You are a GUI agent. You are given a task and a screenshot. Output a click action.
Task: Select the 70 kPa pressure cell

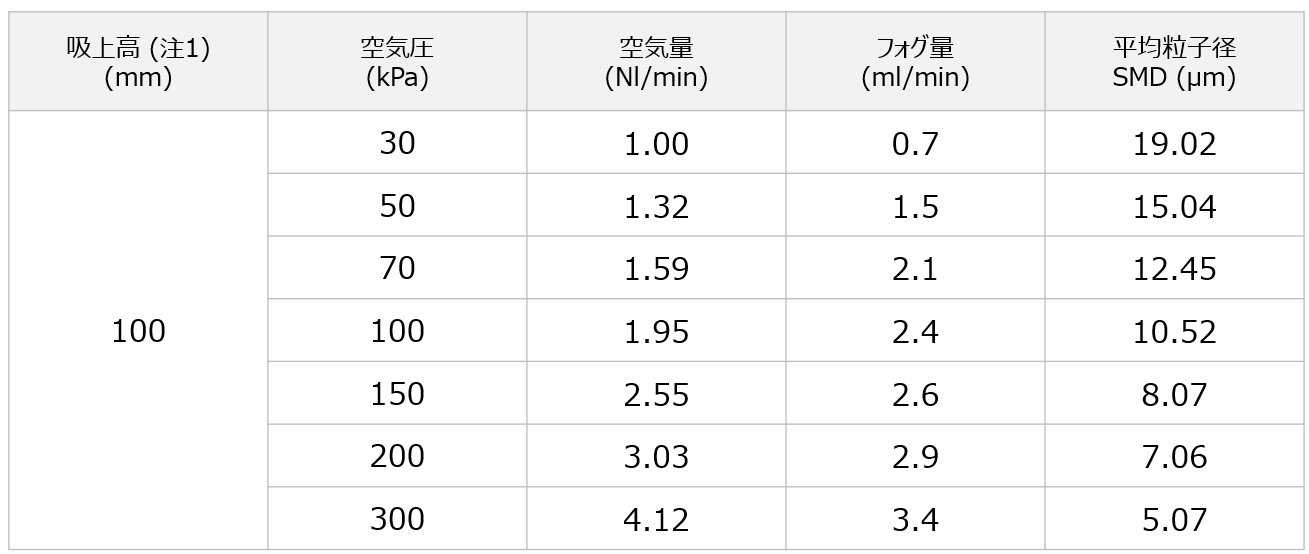(x=397, y=268)
